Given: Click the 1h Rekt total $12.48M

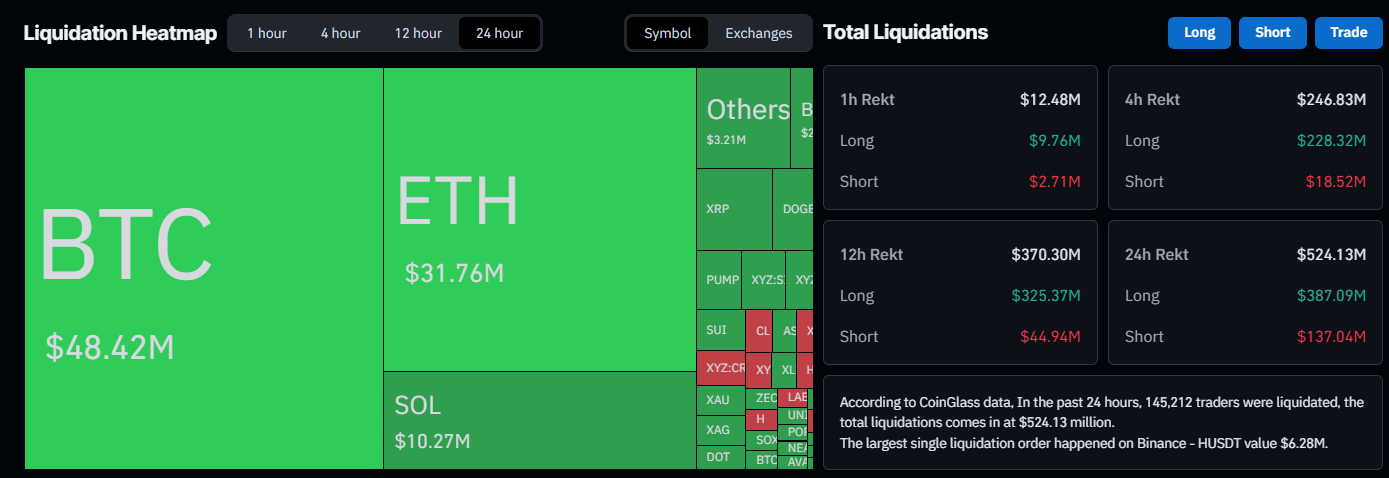Looking at the screenshot, I should [x=1050, y=100].
